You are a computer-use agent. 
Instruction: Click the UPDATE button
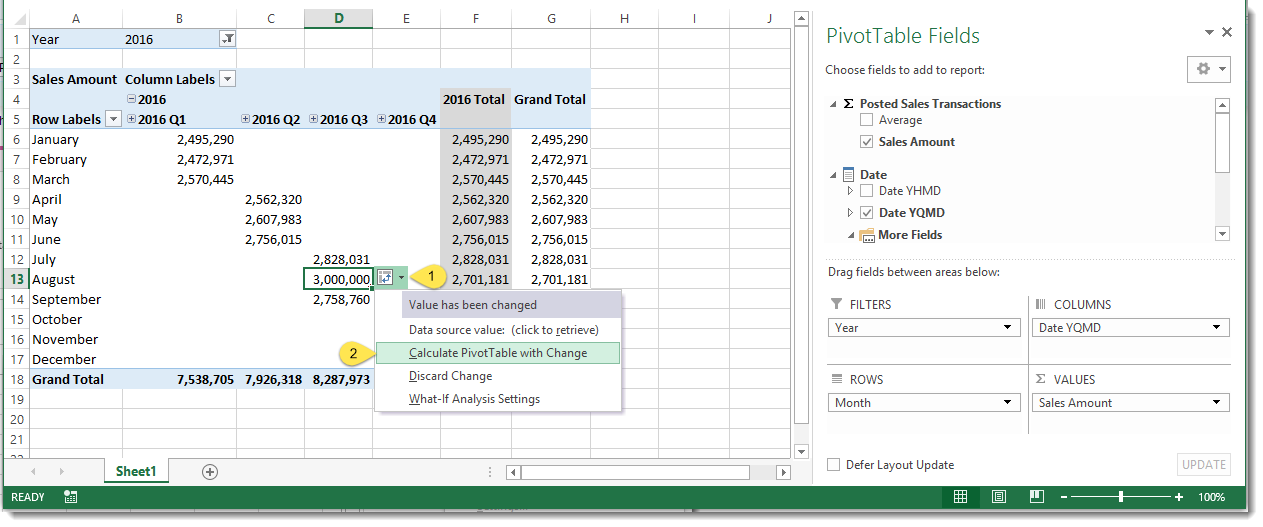1204,464
